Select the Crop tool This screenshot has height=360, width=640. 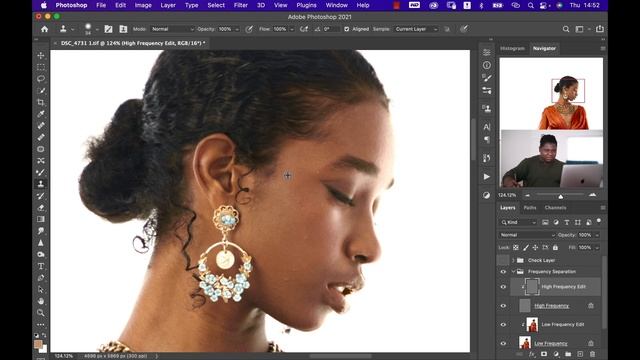[x=41, y=102]
